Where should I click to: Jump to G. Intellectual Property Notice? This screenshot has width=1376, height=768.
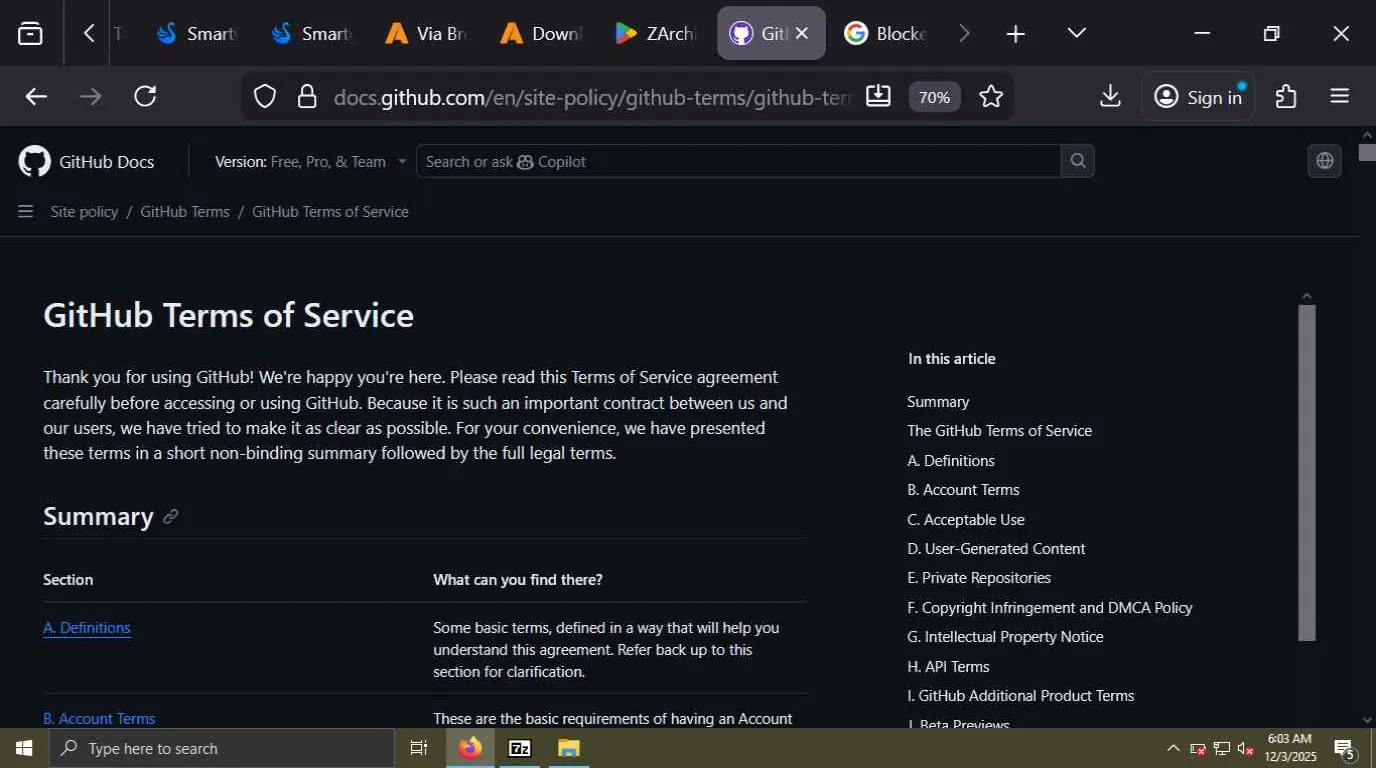click(1005, 637)
